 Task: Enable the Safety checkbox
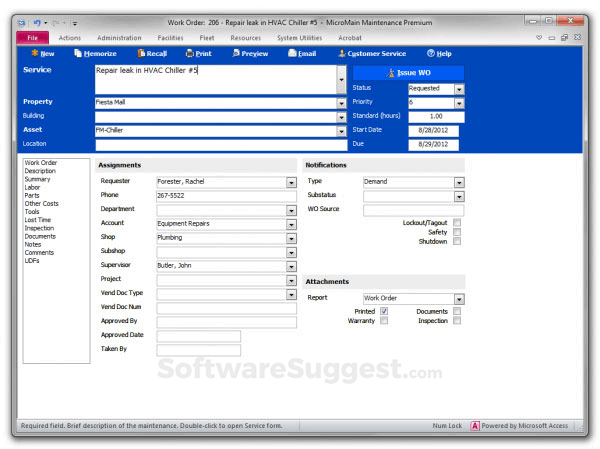(457, 232)
